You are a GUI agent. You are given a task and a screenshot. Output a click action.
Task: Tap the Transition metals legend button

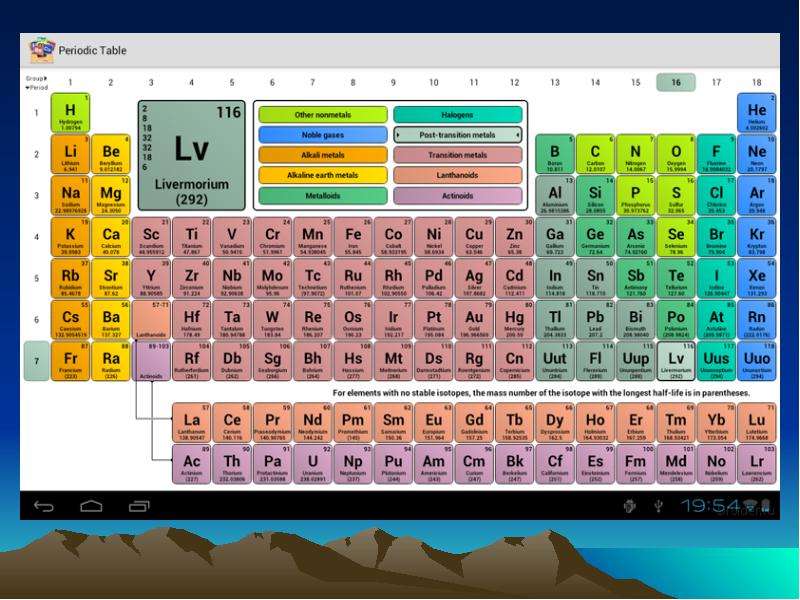pos(458,155)
